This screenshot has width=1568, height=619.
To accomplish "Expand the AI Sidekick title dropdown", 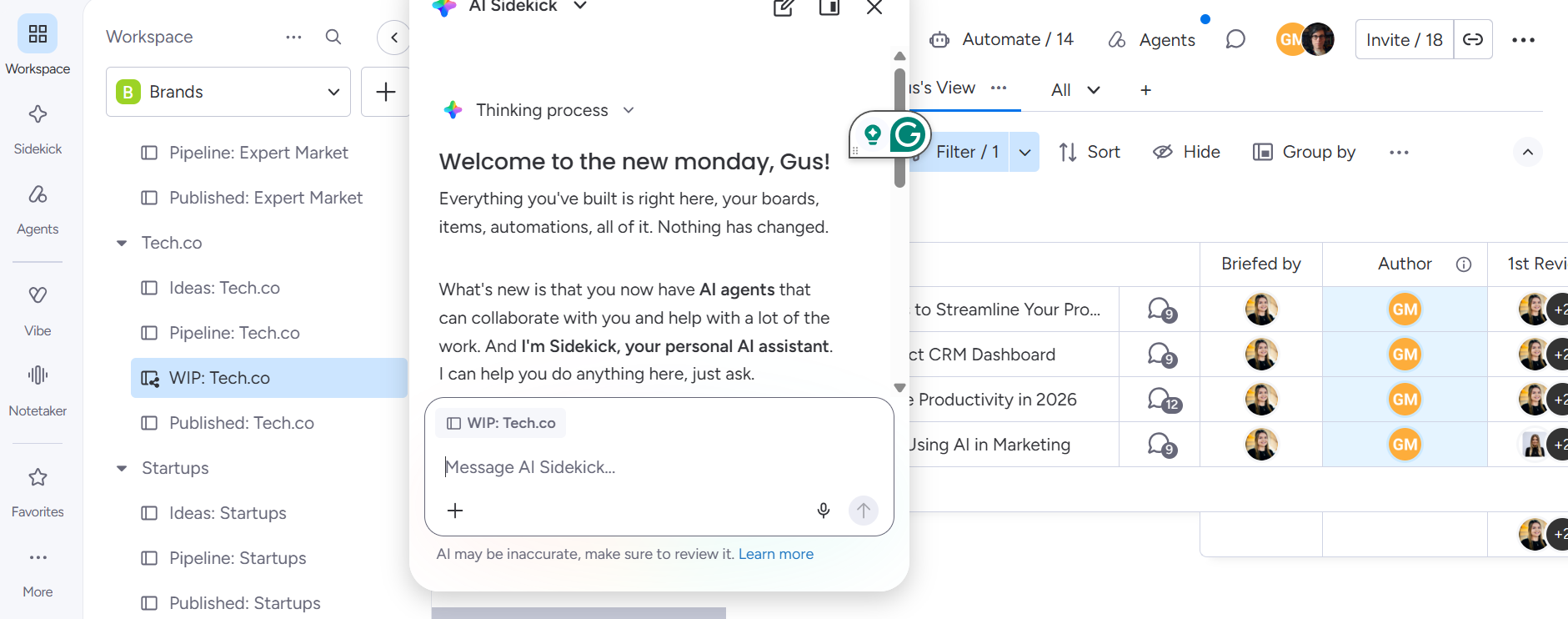I will coord(581,6).
